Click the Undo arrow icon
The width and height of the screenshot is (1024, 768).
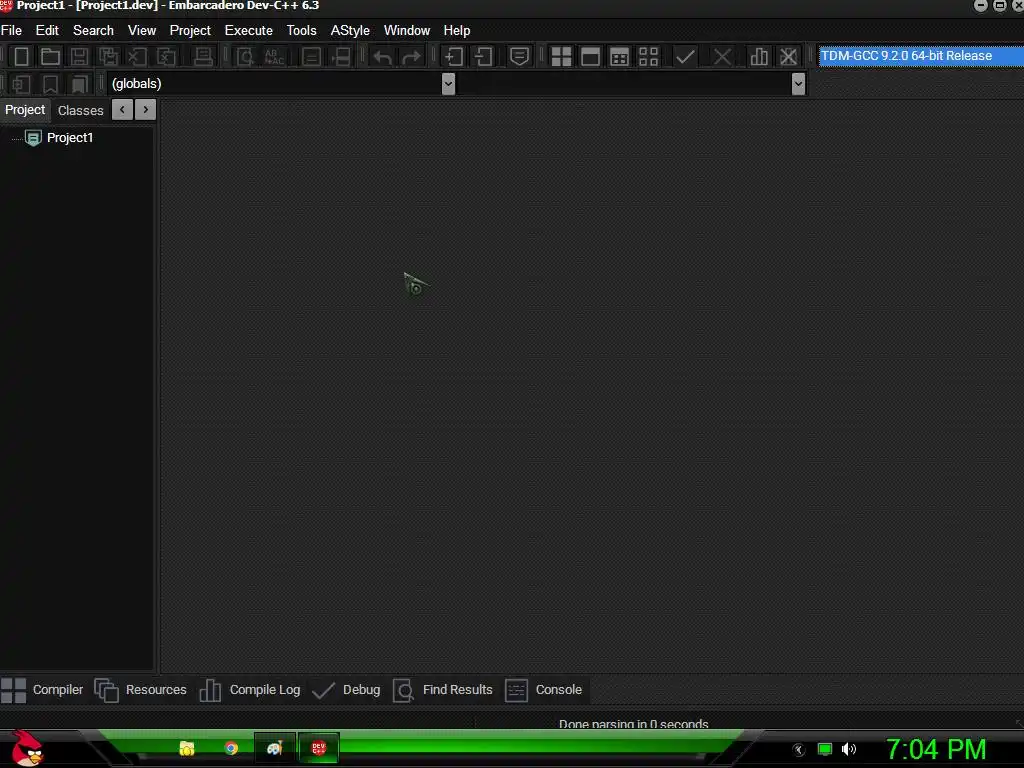click(x=383, y=57)
